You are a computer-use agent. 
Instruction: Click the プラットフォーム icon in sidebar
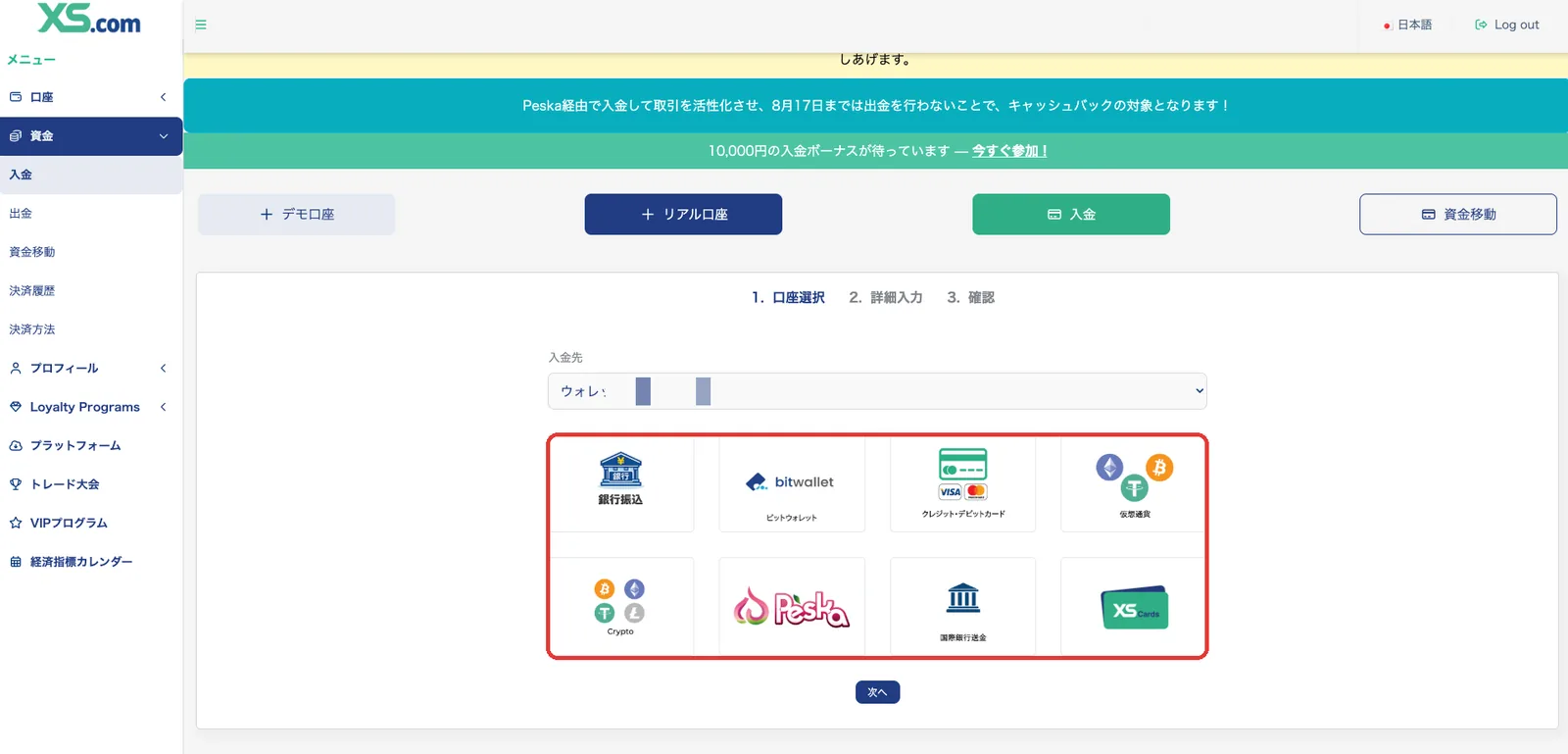tap(16, 446)
